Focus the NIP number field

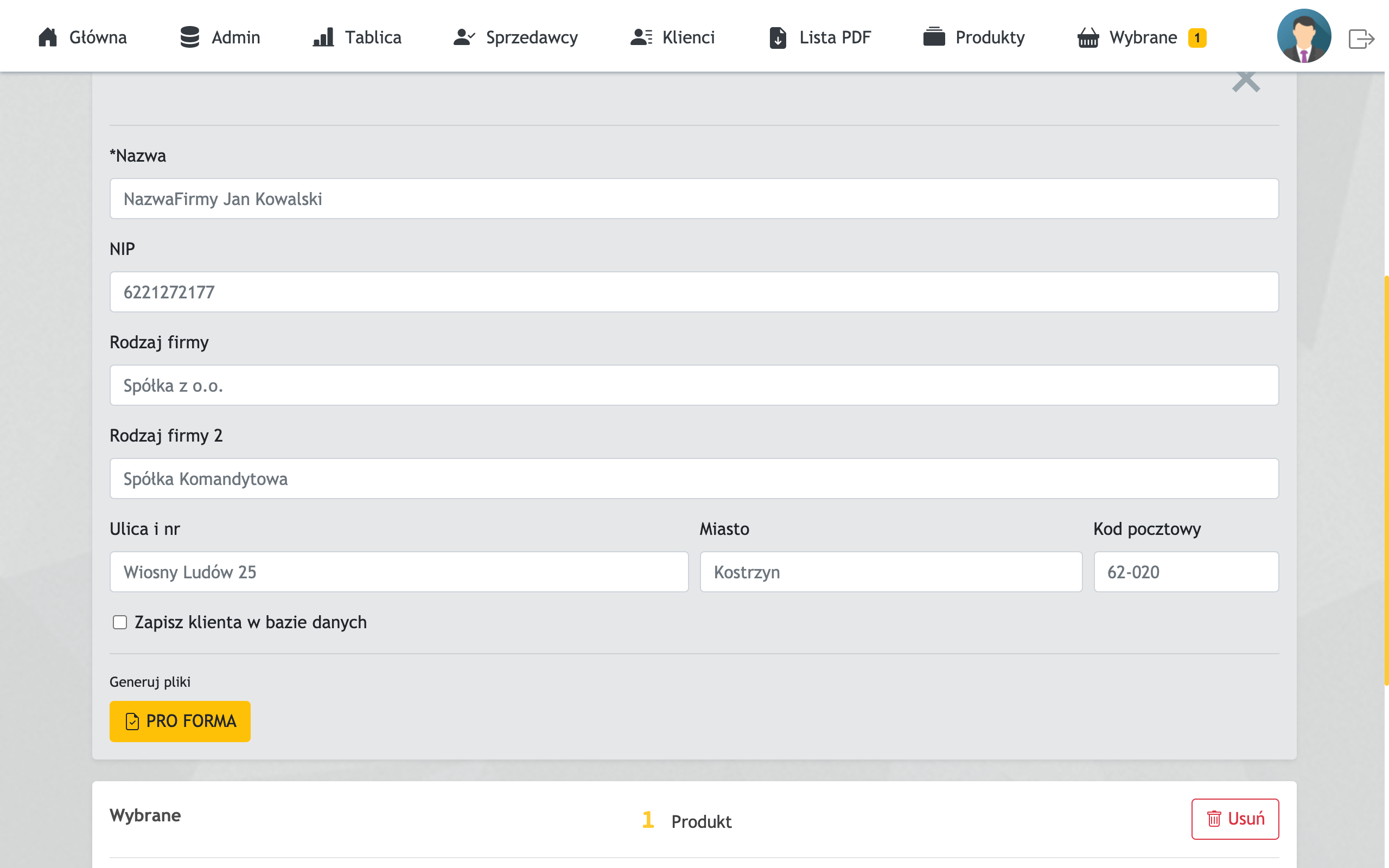coord(693,292)
